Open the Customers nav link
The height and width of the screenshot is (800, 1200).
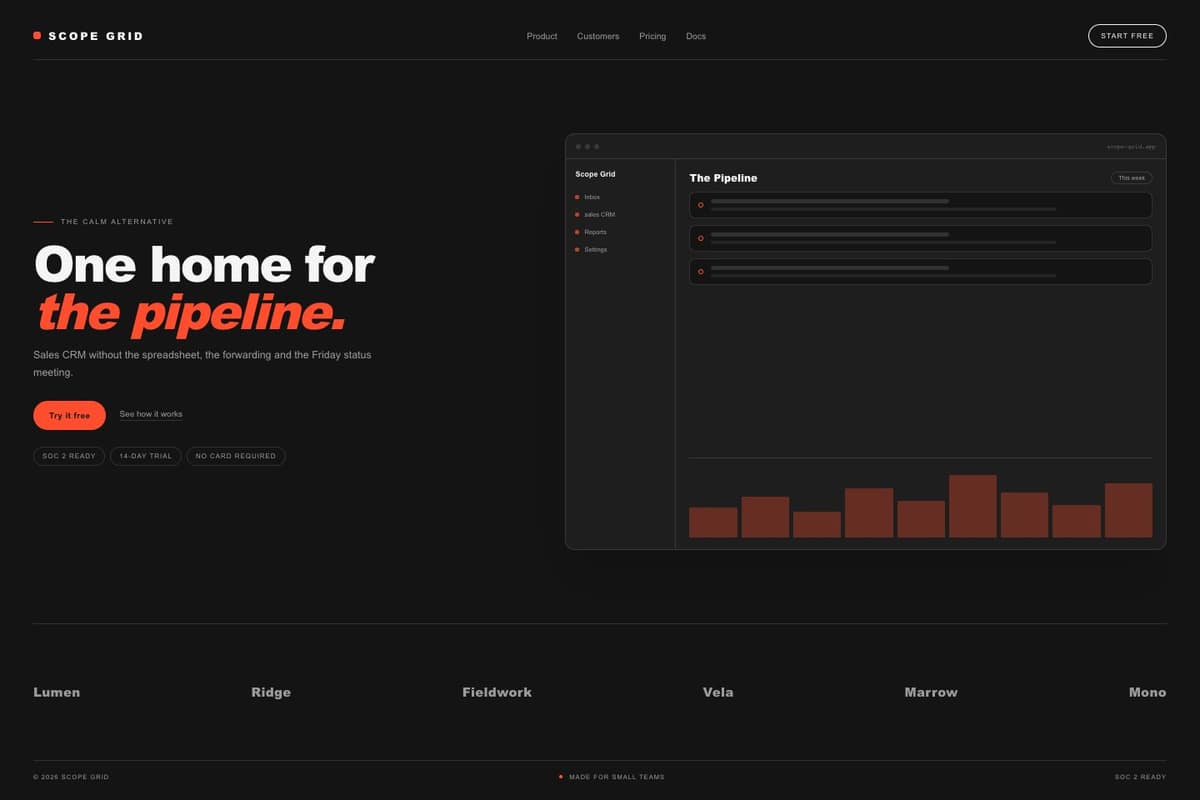point(598,36)
